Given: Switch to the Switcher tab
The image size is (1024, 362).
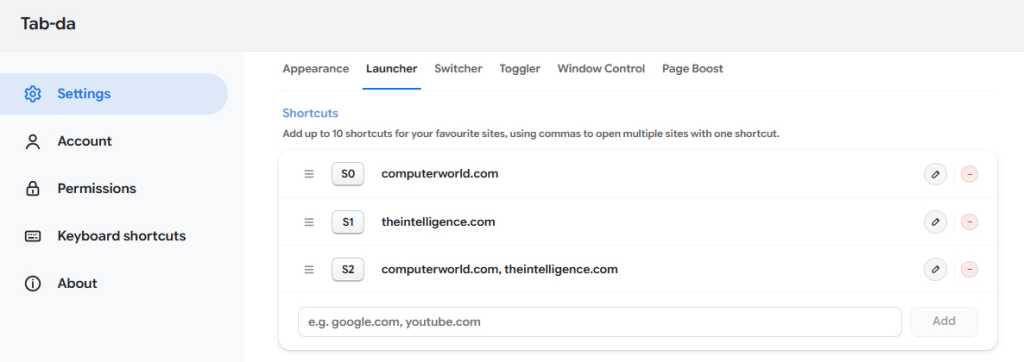Looking at the screenshot, I should pos(458,69).
